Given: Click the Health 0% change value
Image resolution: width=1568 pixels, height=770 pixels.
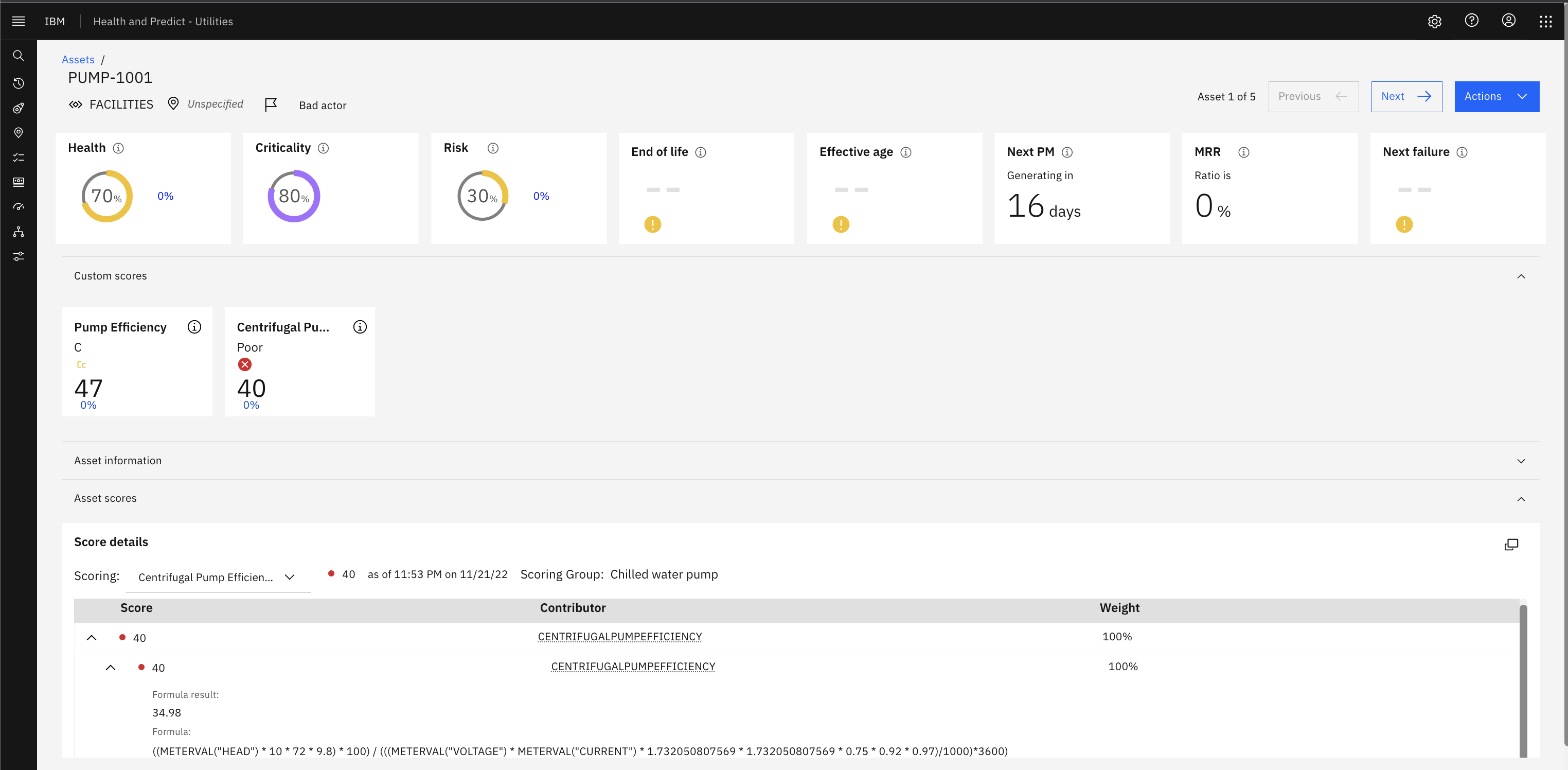Looking at the screenshot, I should (x=165, y=196).
